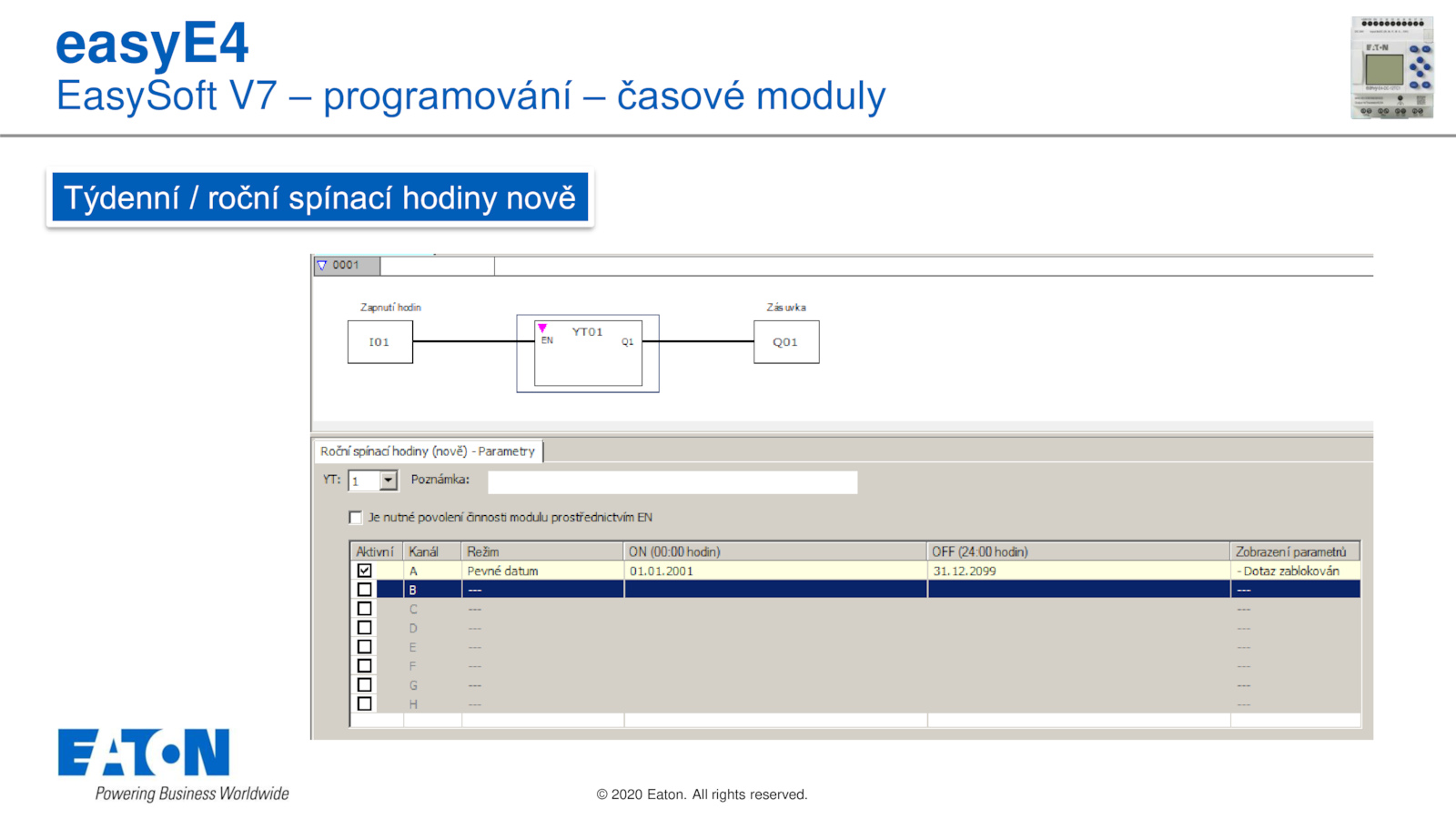Uncheck the Aktivní checkbox for channel A
Image resolution: width=1456 pixels, height=819 pixels.
coord(364,571)
